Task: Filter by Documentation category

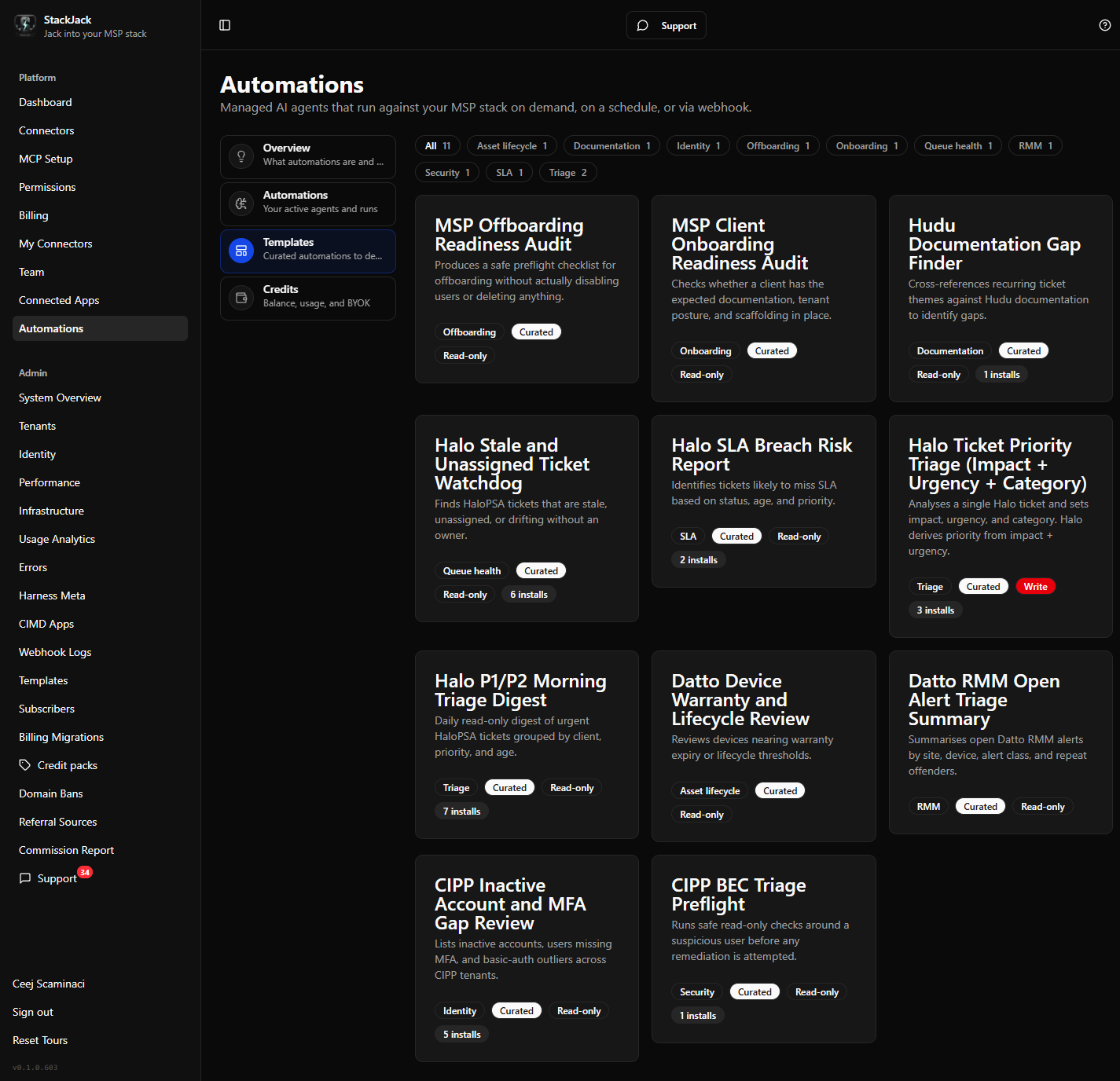Action: coord(611,145)
